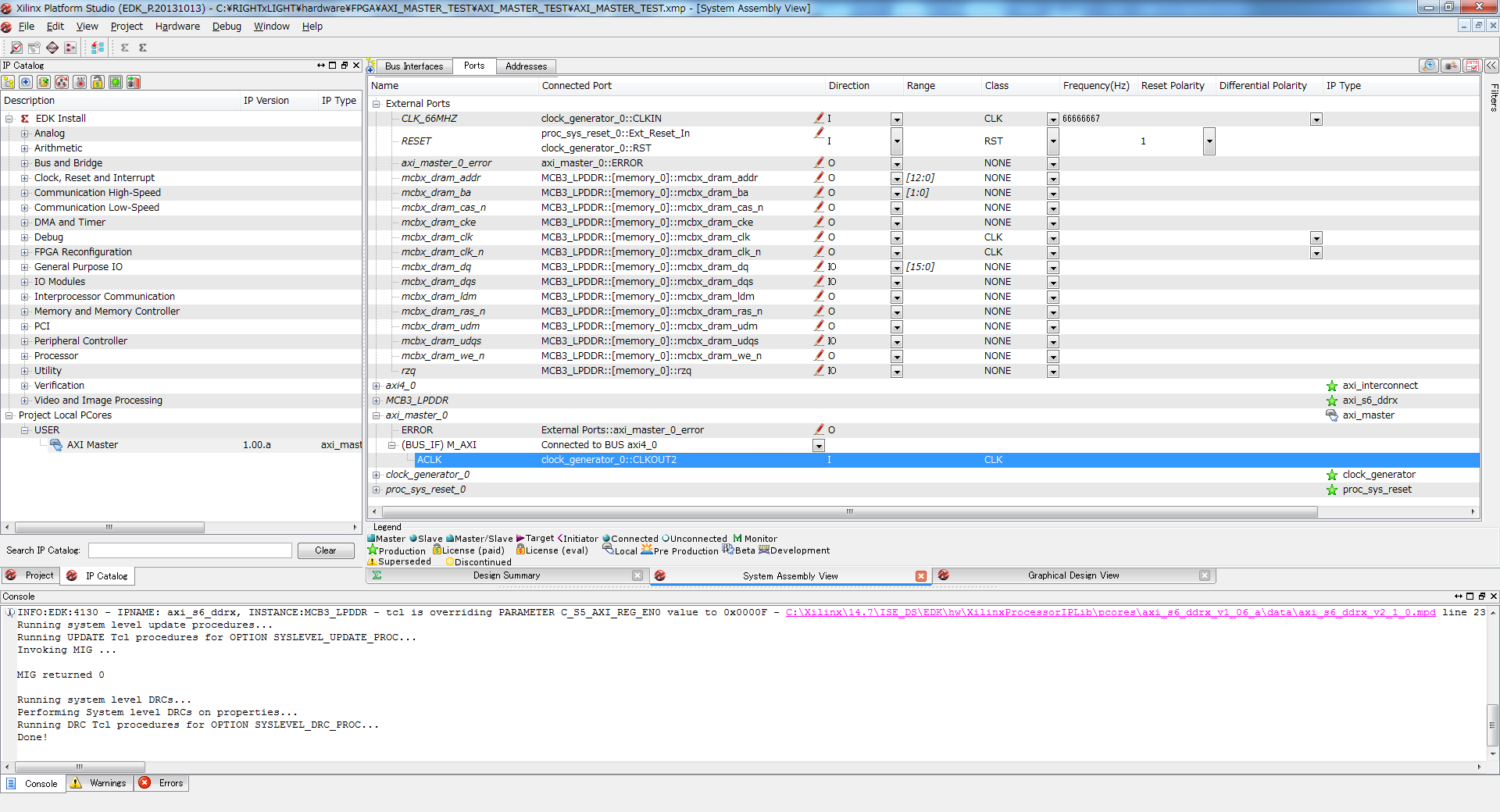Close the Design Summary tab
Image resolution: width=1500 pixels, height=812 pixels.
(637, 576)
